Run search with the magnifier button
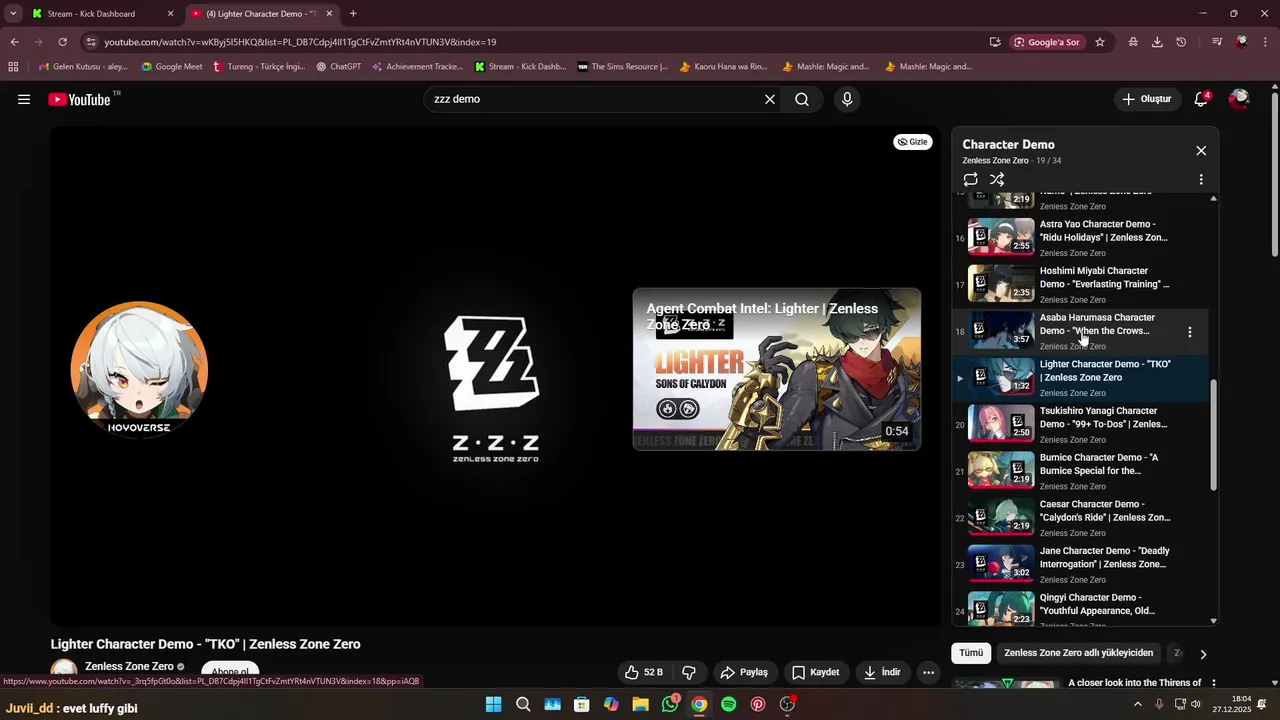Viewport: 1280px width, 720px height. (802, 99)
